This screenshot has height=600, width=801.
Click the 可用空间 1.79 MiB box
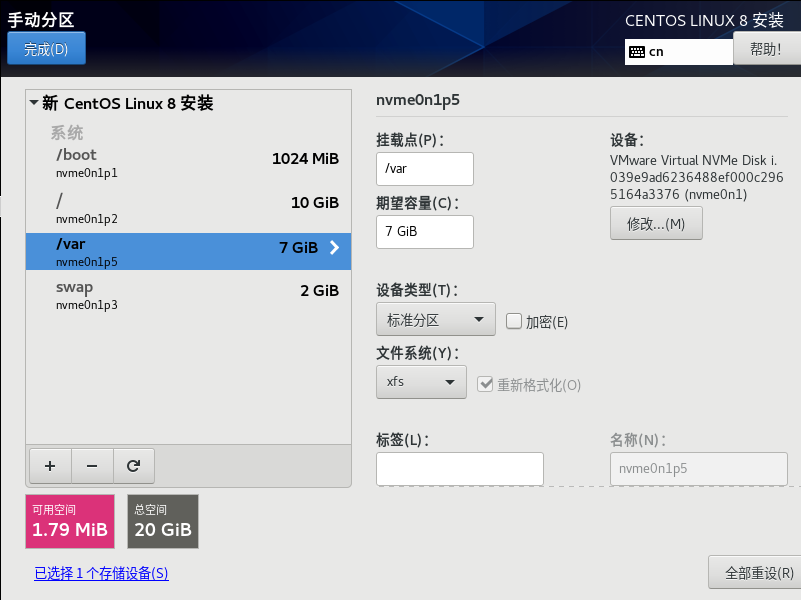pyautogui.click(x=70, y=521)
